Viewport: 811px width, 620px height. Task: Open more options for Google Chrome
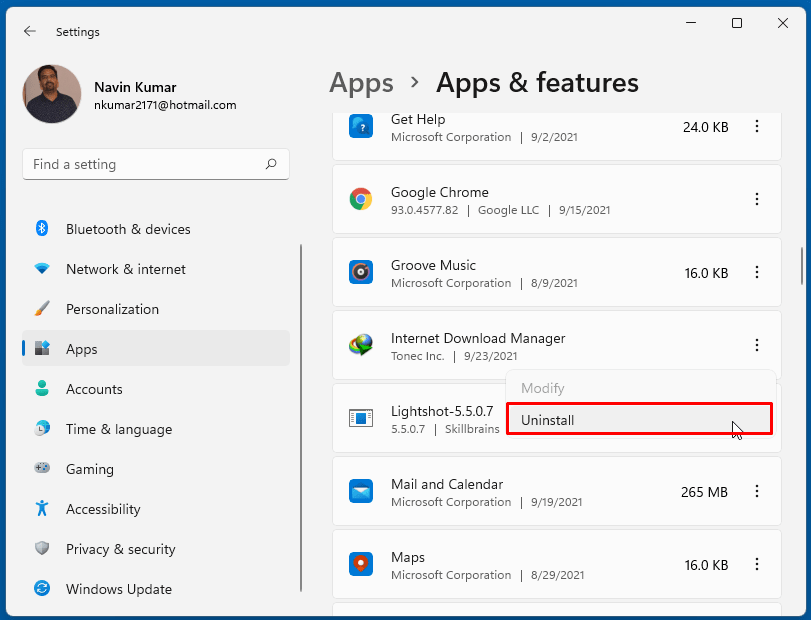pyautogui.click(x=757, y=200)
